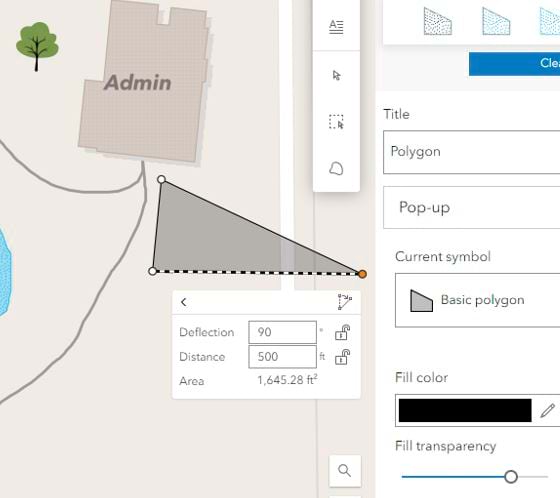
Task: Click the Area value 1,645.28 ft²
Action: pos(288,380)
